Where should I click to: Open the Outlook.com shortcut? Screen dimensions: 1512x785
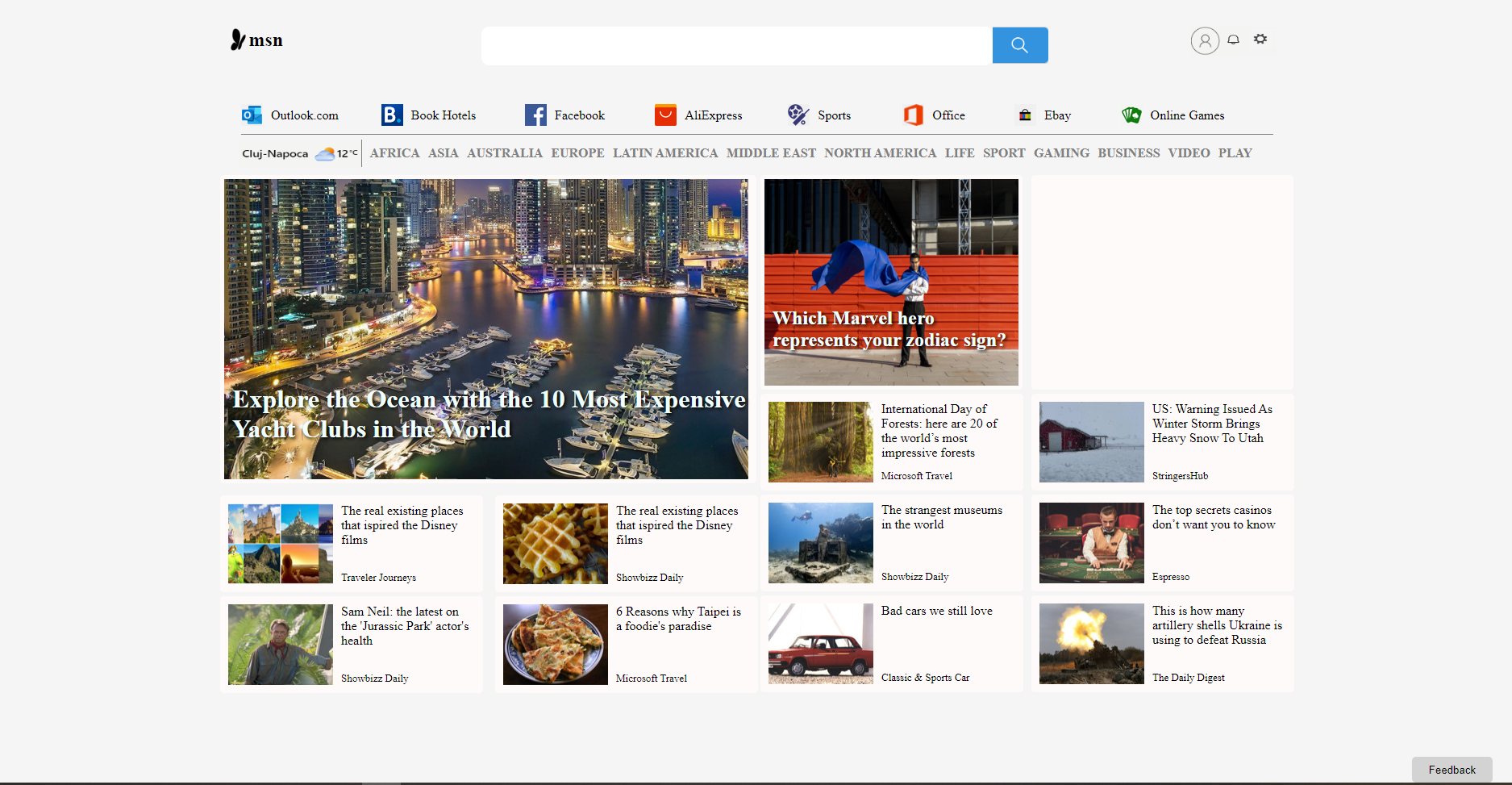[292, 115]
